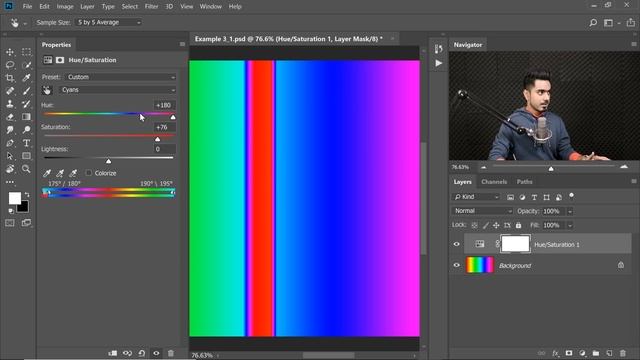Select the Move tool
Screen dimensions: 640x360
[x=10, y=52]
